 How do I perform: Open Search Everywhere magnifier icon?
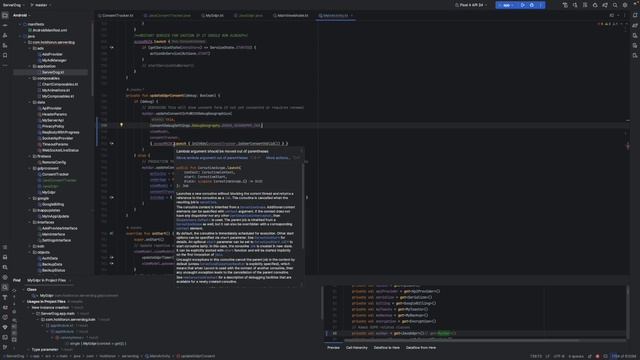615,5
